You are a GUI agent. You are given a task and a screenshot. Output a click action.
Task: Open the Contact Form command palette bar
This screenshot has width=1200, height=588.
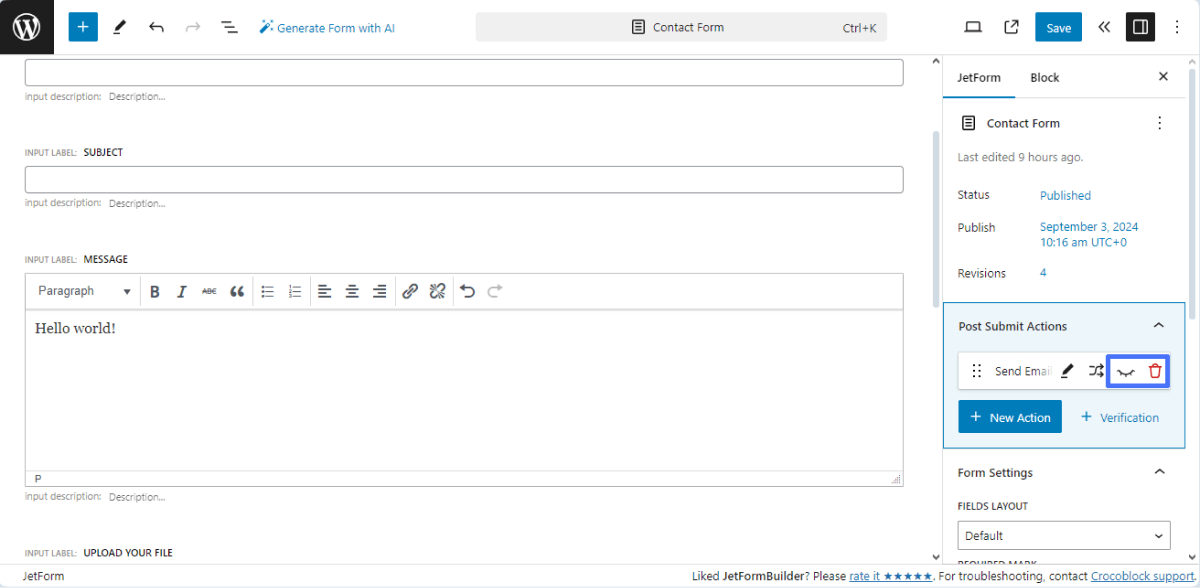pyautogui.click(x=681, y=27)
